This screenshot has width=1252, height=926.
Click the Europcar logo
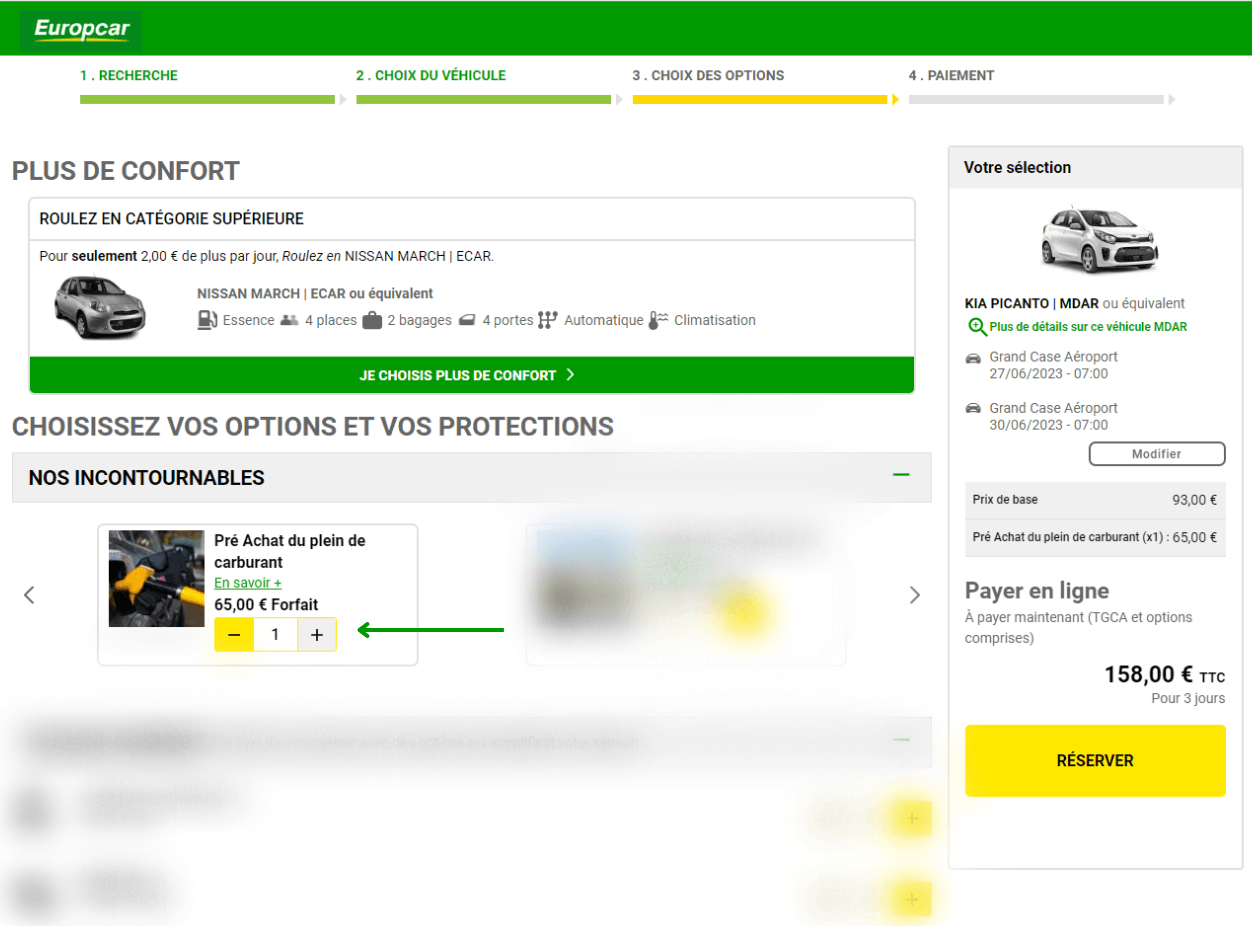pos(80,29)
